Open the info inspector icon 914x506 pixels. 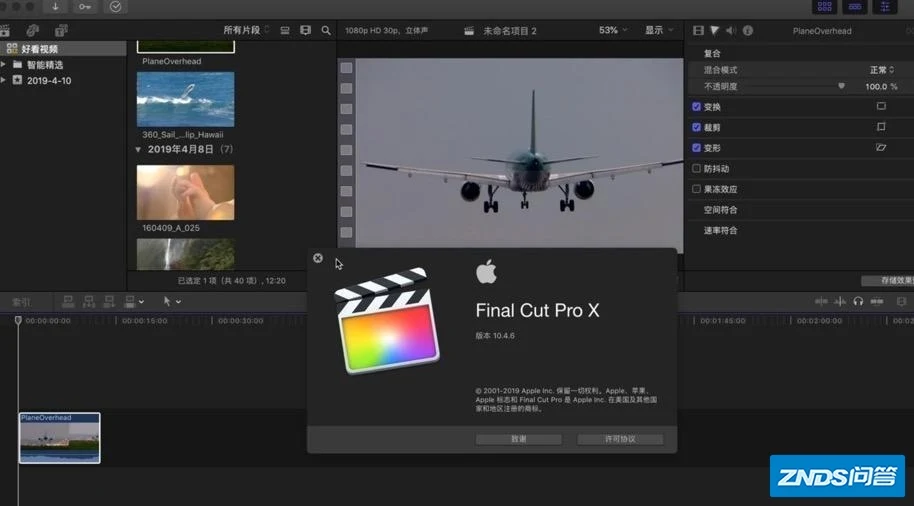pos(748,30)
